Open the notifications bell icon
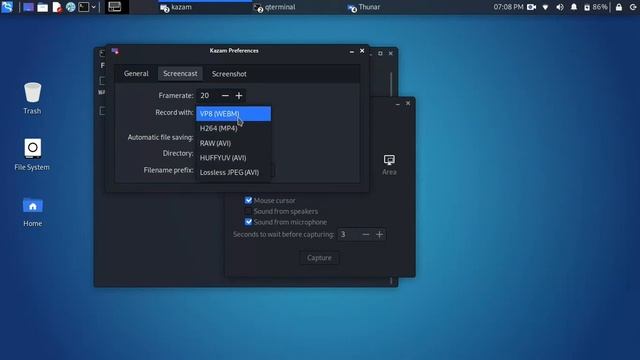This screenshot has height=360, width=640. pyautogui.click(x=573, y=7)
